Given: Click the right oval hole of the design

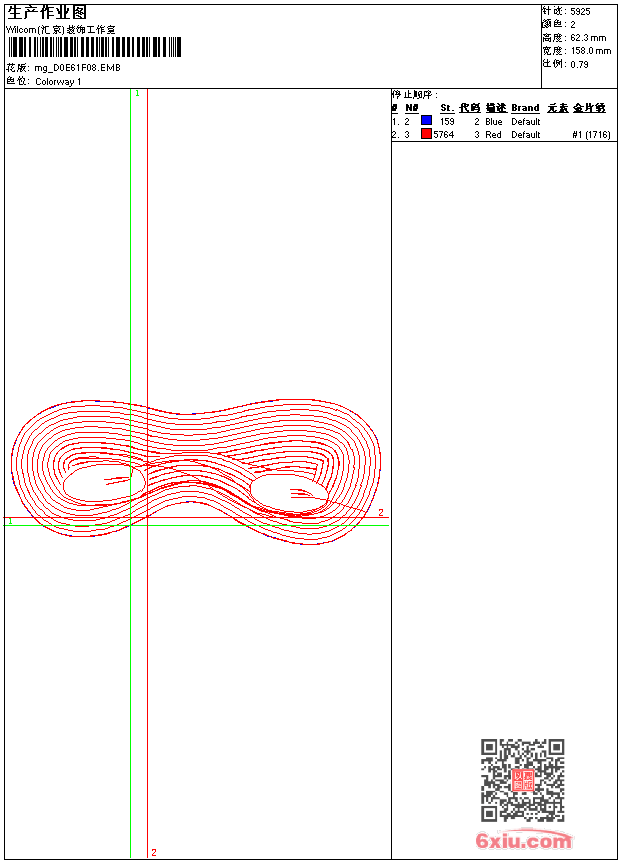Looking at the screenshot, I should pyautogui.click(x=288, y=493).
